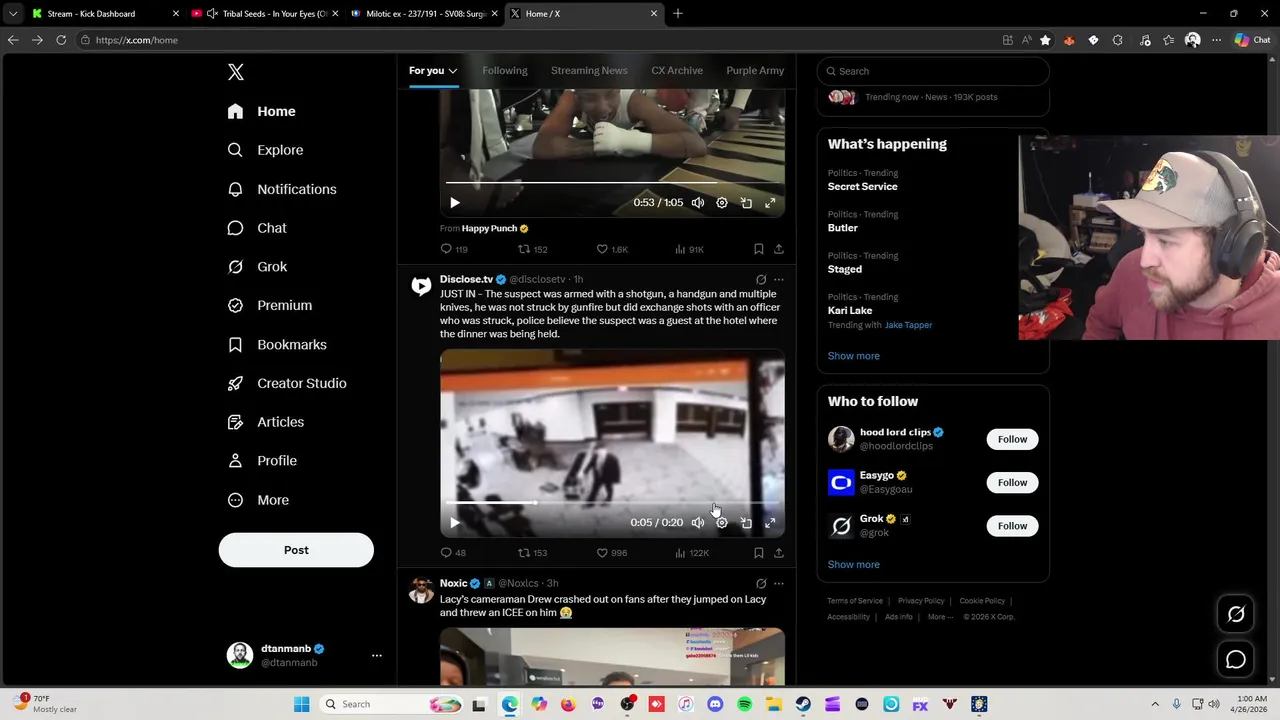Play the Disclose.tv video
The image size is (1280, 720).
tap(455, 523)
